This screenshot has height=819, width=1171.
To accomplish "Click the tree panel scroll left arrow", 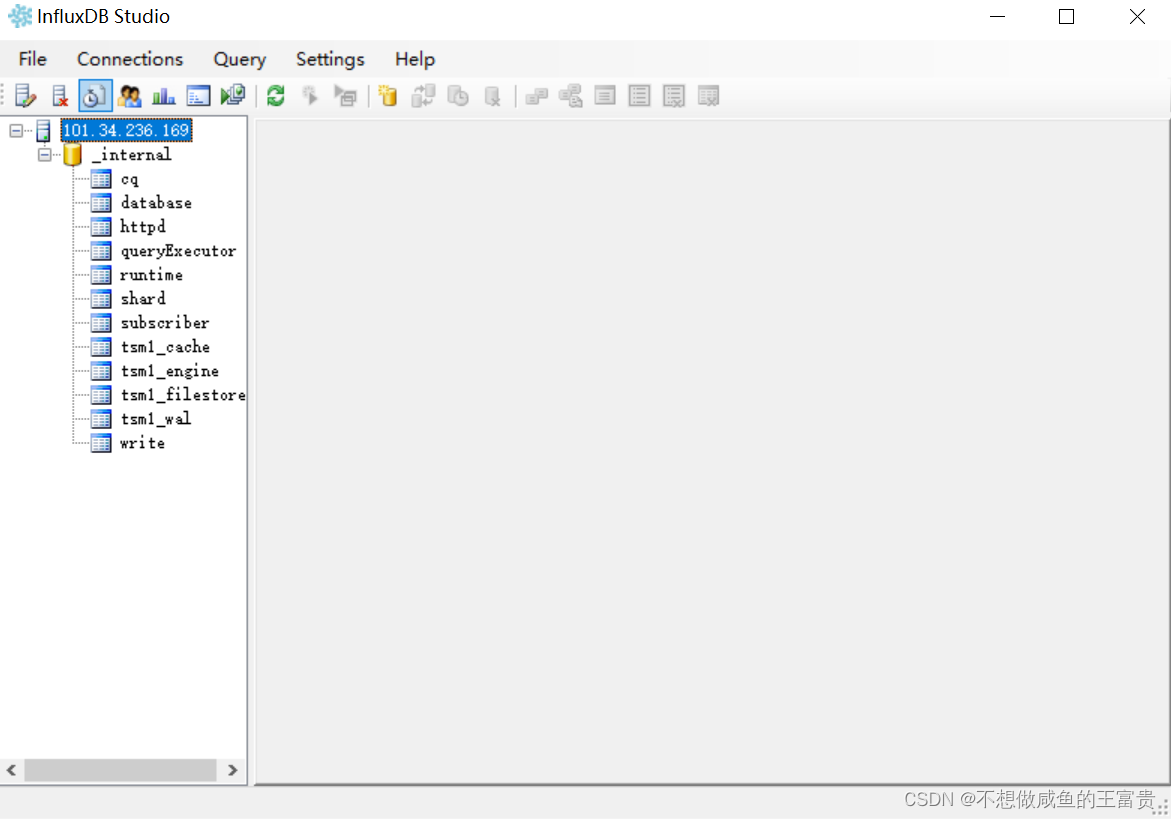I will tap(11, 770).
